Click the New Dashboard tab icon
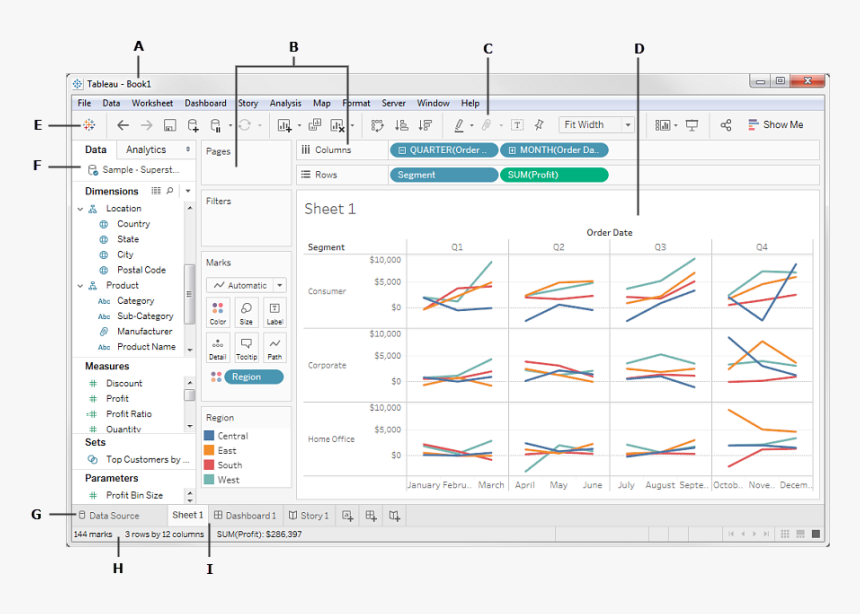Screen dimensions: 860x614 coord(371,516)
